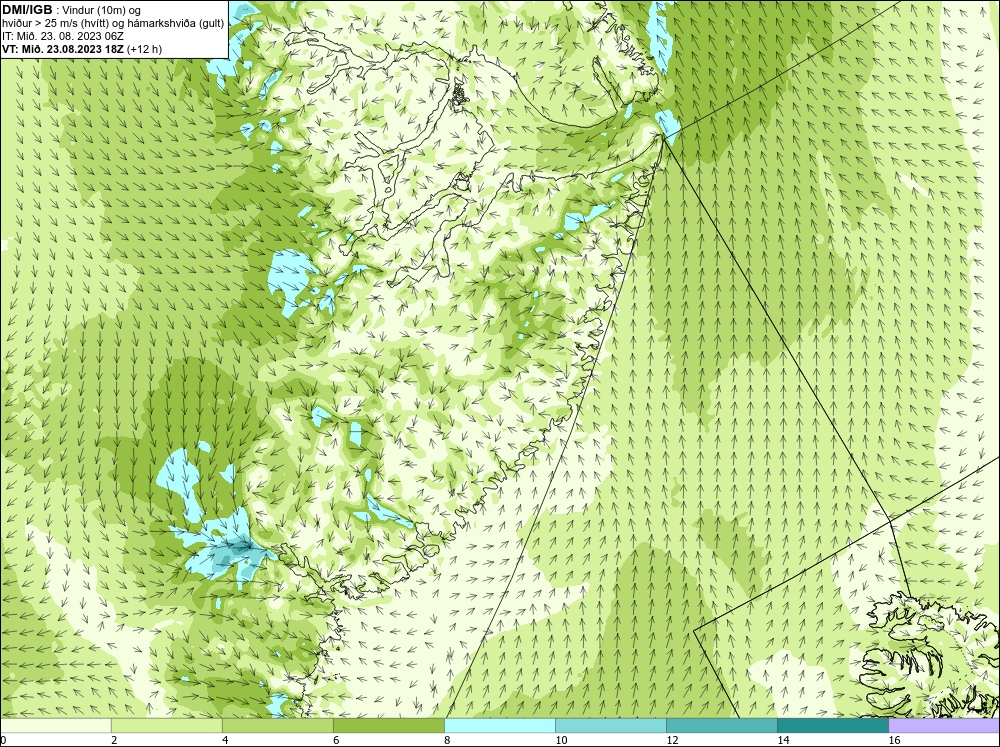Click the 10–12 m/s turquoise swatch
Screen dimensions: 1000x747
[x=611, y=725]
